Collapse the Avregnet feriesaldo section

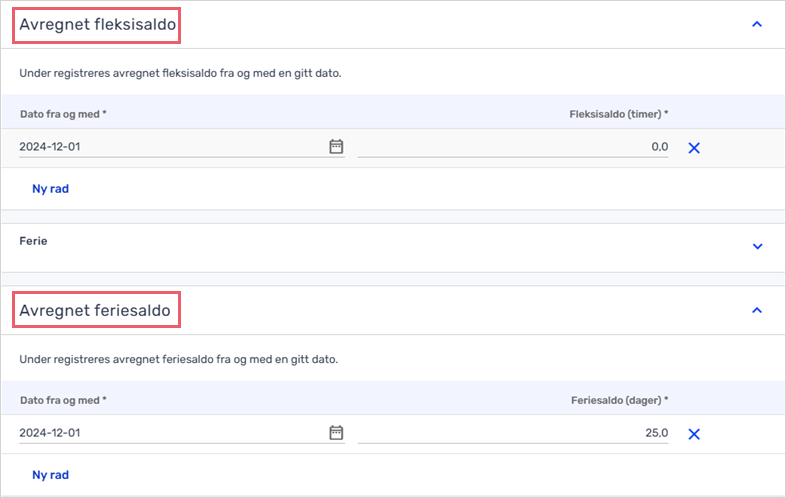click(757, 310)
